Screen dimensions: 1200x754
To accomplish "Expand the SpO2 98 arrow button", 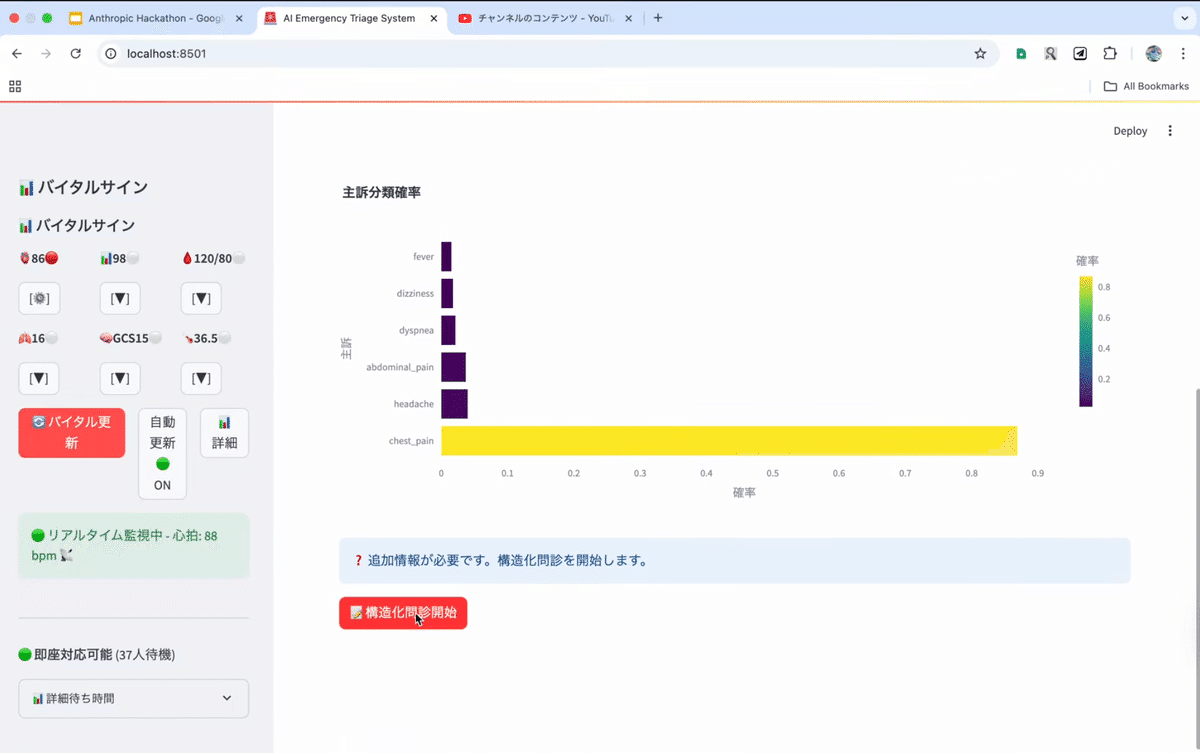I will click(x=120, y=299).
